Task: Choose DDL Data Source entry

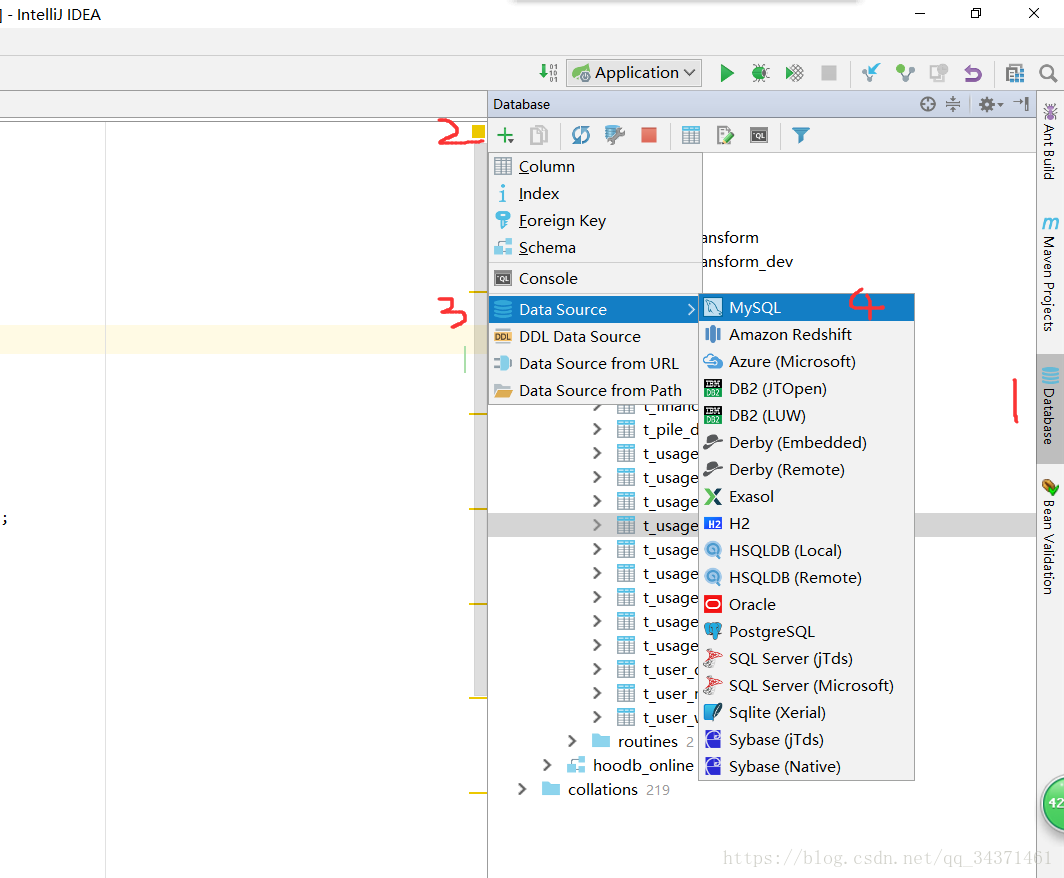Action: tap(595, 337)
